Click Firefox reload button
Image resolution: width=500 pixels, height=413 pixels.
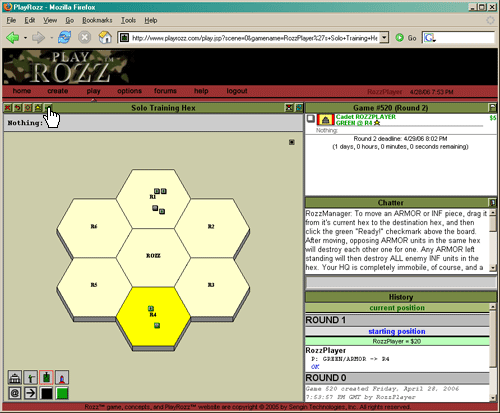tap(64, 37)
